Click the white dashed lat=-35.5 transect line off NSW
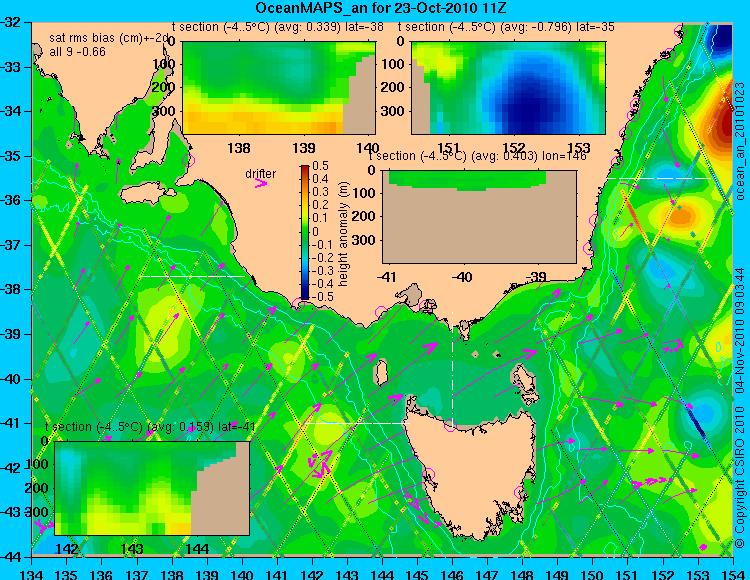The height and width of the screenshot is (580, 750). pos(660,178)
